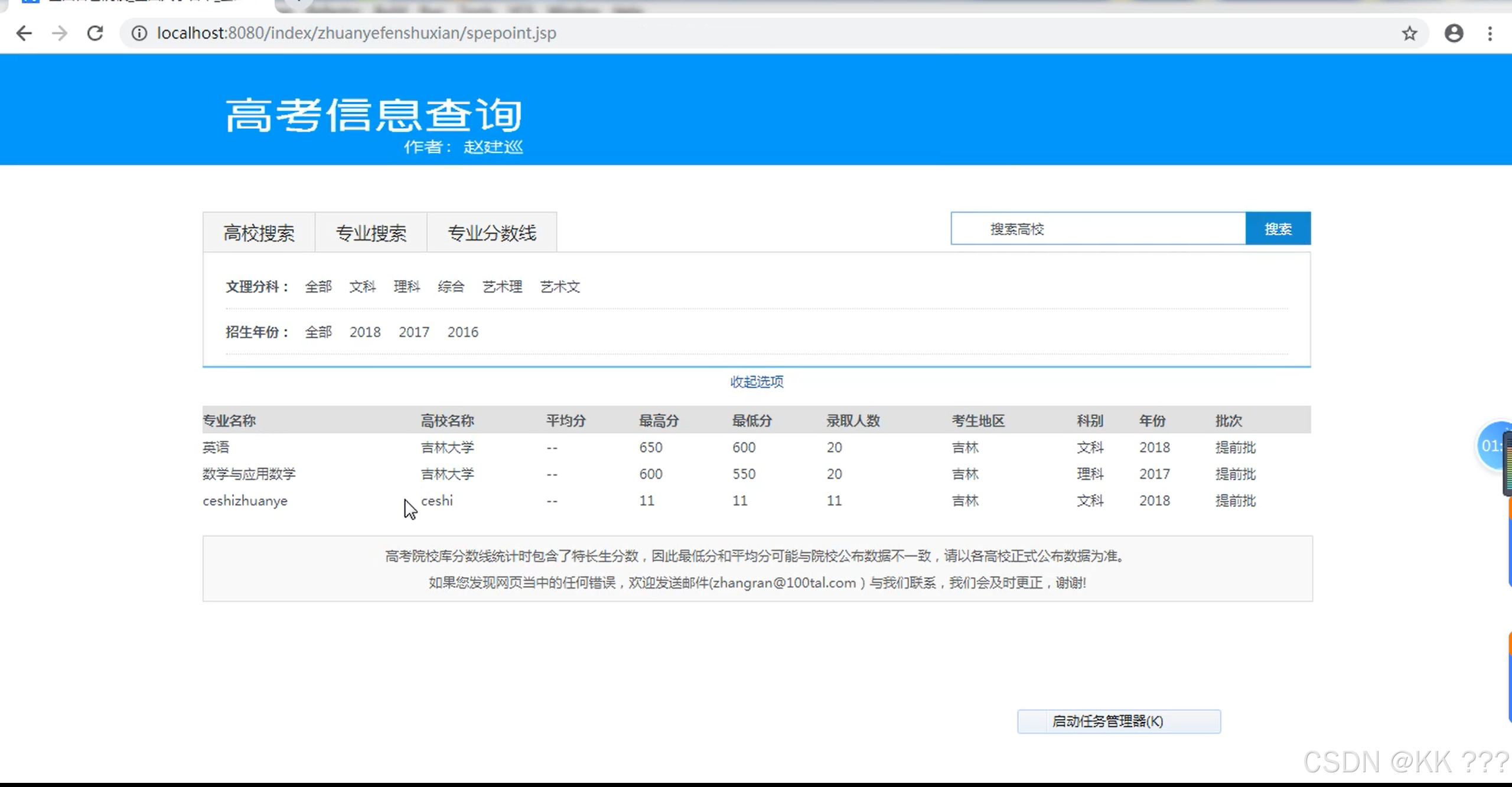The image size is (1512, 787).
Task: Click the page reload icon
Action: coord(94,33)
